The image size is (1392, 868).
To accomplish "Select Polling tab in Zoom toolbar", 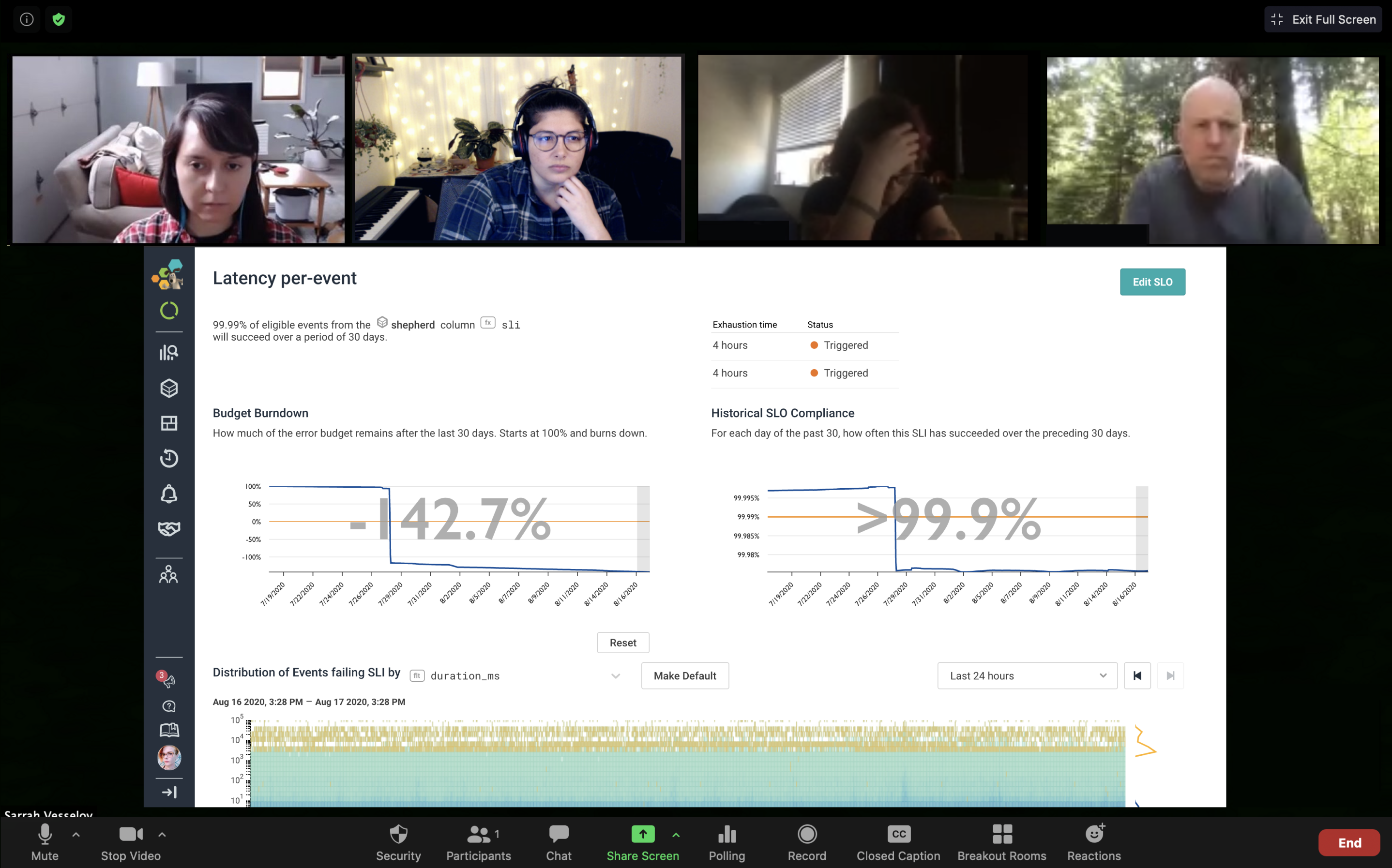I will (727, 843).
